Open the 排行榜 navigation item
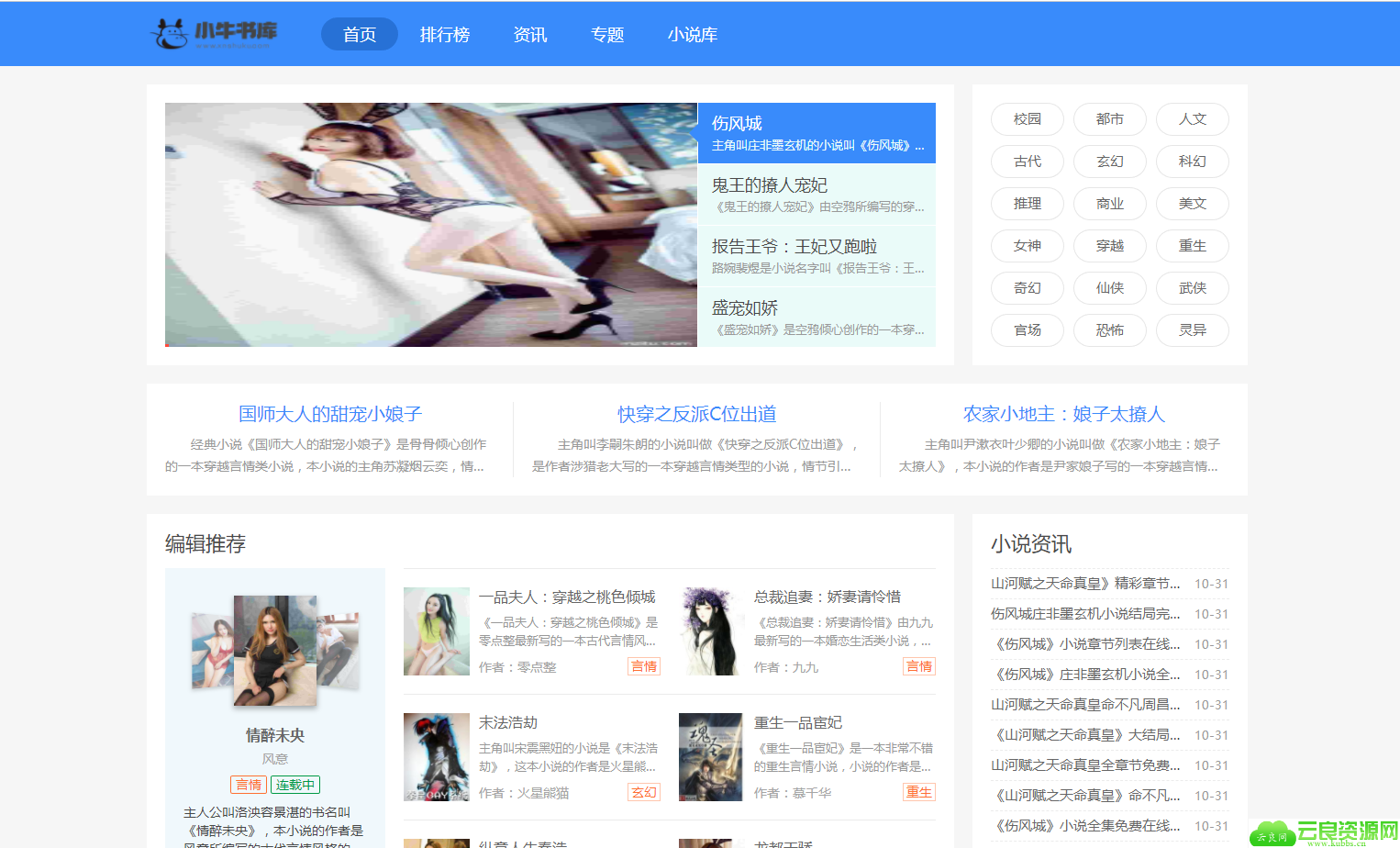The image size is (1400, 848). (x=445, y=34)
